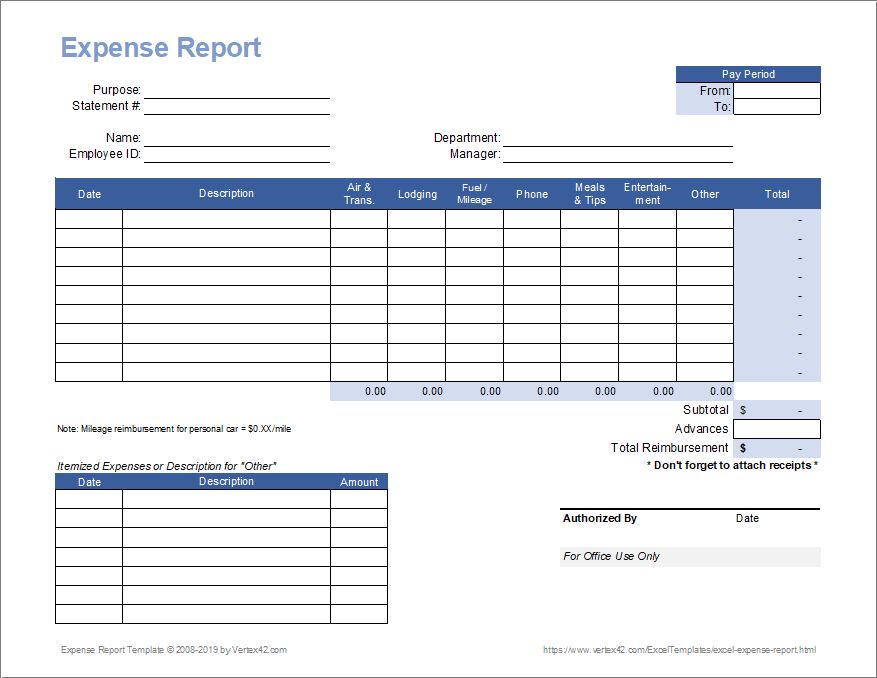Click the Pay Period From field
This screenshot has height=678, width=877.
(x=776, y=90)
